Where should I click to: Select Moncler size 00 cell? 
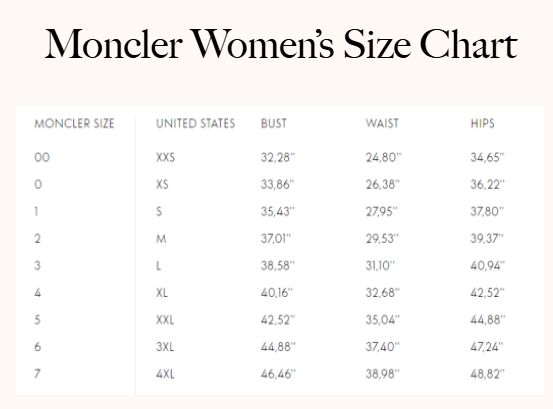pos(42,157)
